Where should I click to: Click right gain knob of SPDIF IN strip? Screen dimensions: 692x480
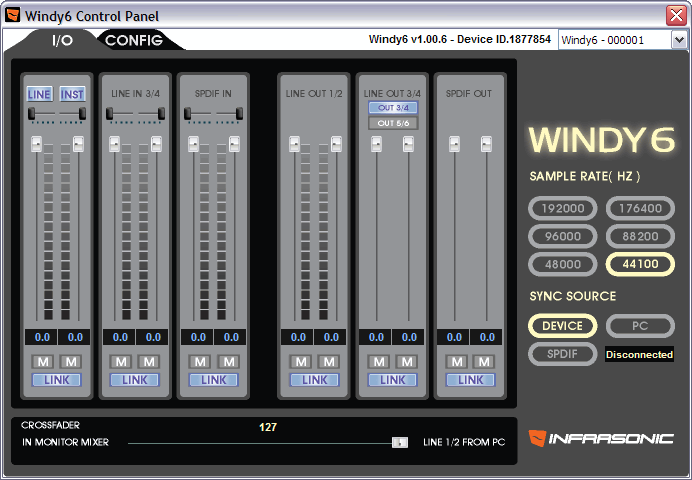[239, 113]
